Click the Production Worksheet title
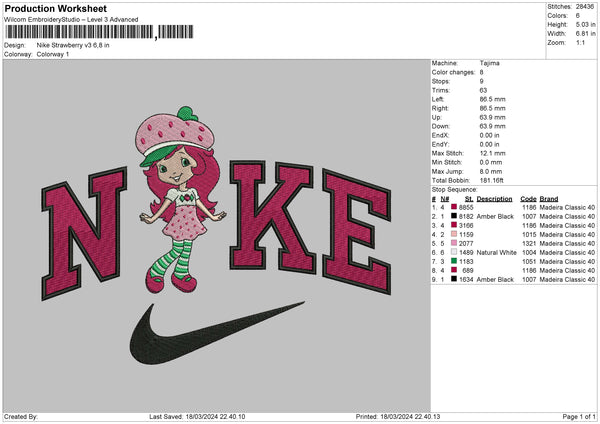This screenshot has width=600, height=424. pos(56,8)
